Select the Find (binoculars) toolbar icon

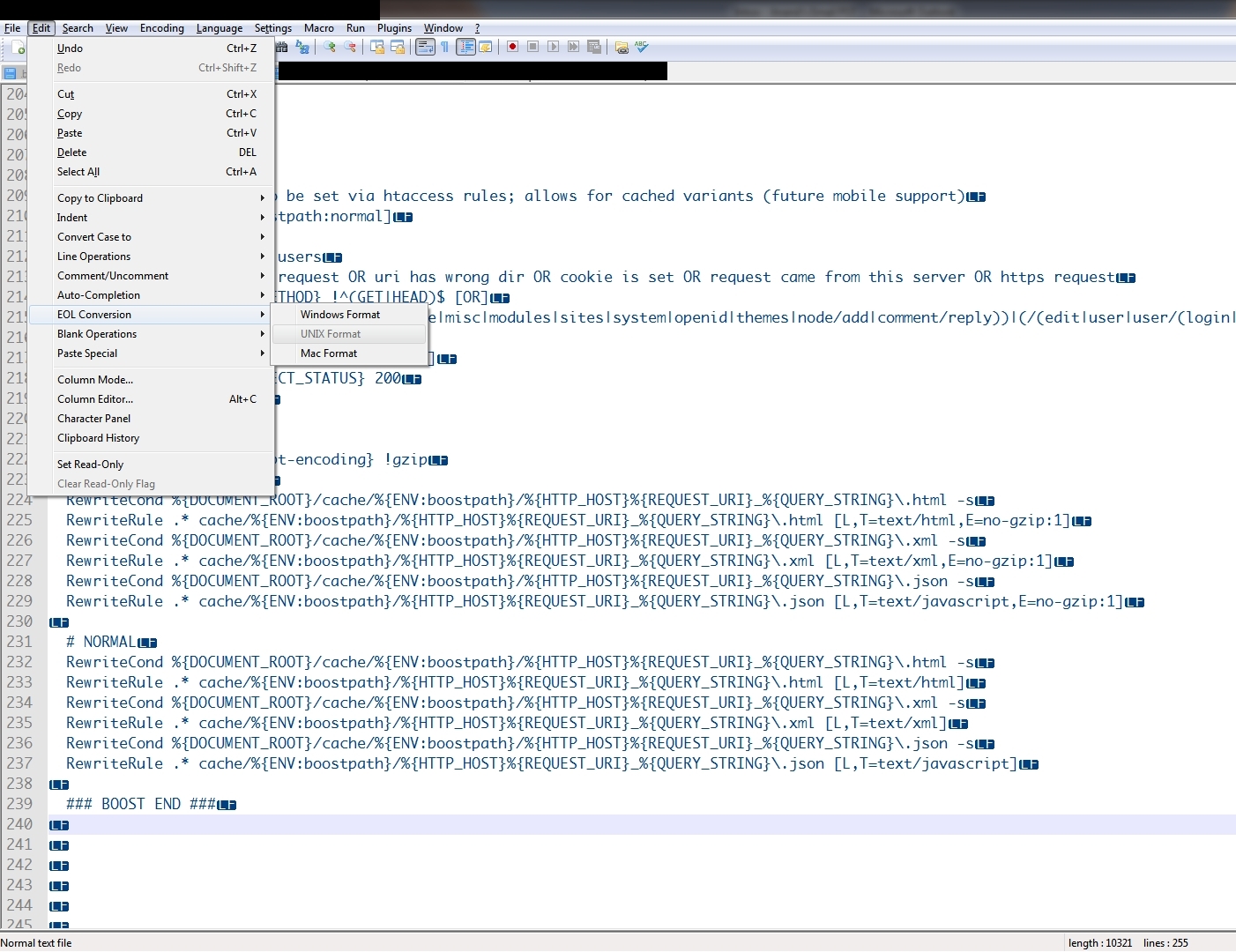281,47
